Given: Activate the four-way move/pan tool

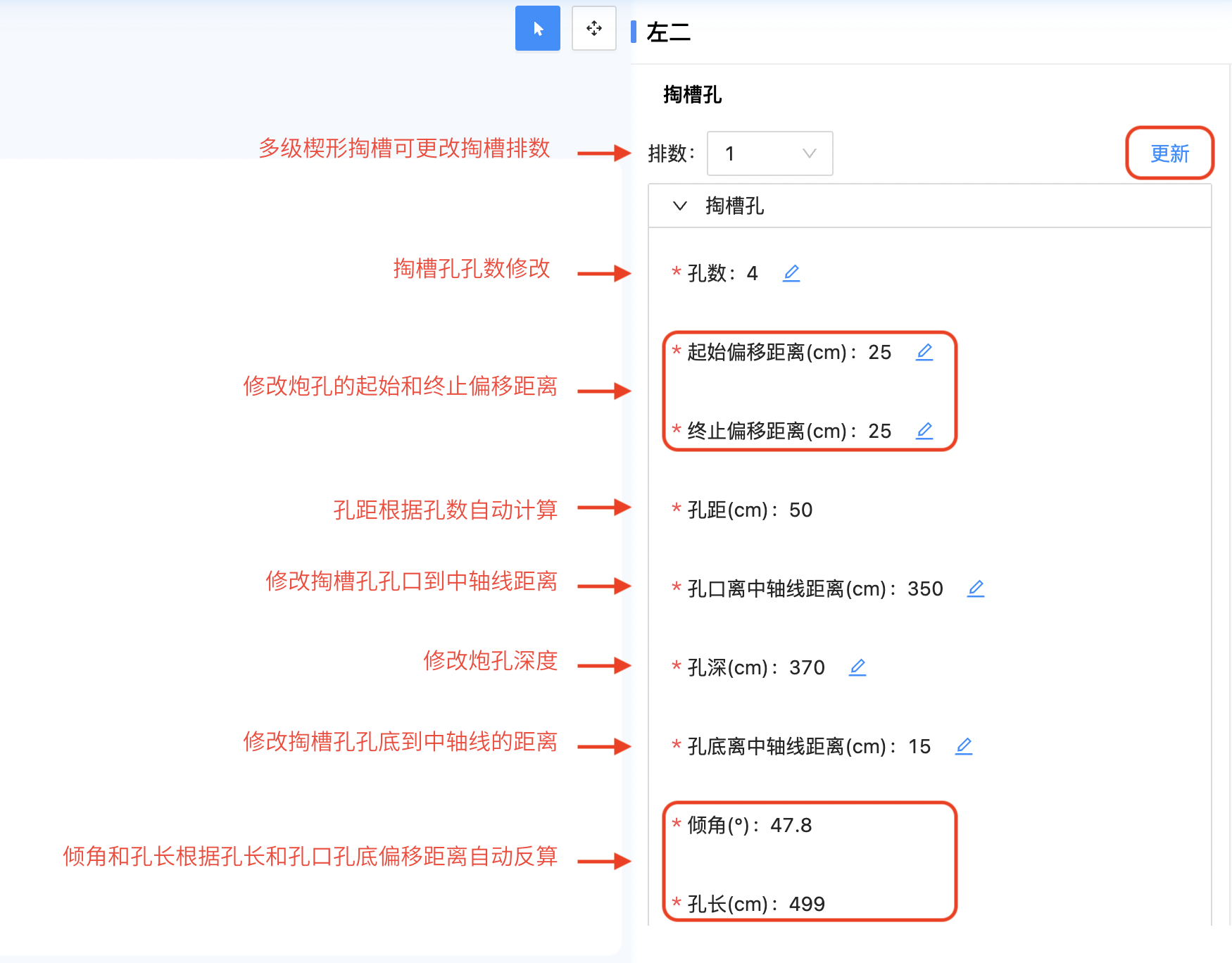Looking at the screenshot, I should click(x=593, y=28).
